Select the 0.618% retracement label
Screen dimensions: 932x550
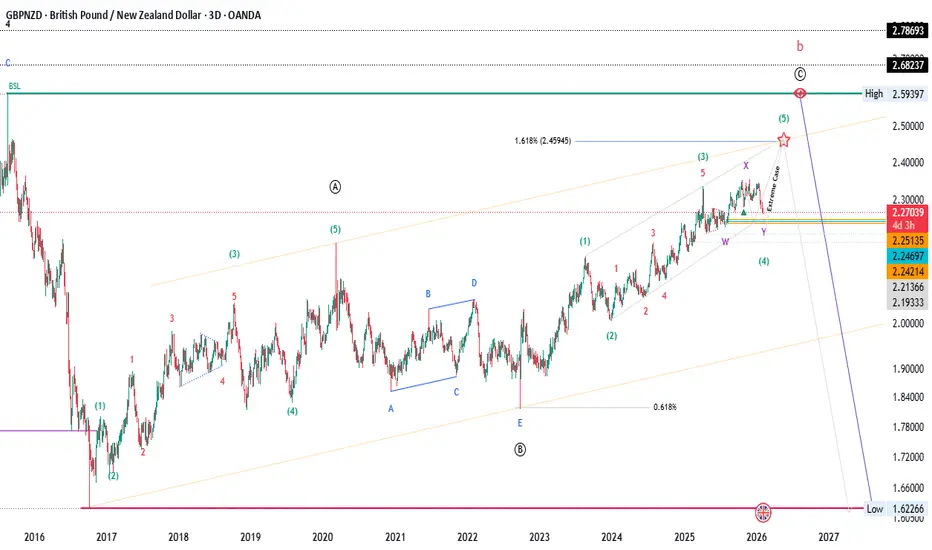[665, 407]
